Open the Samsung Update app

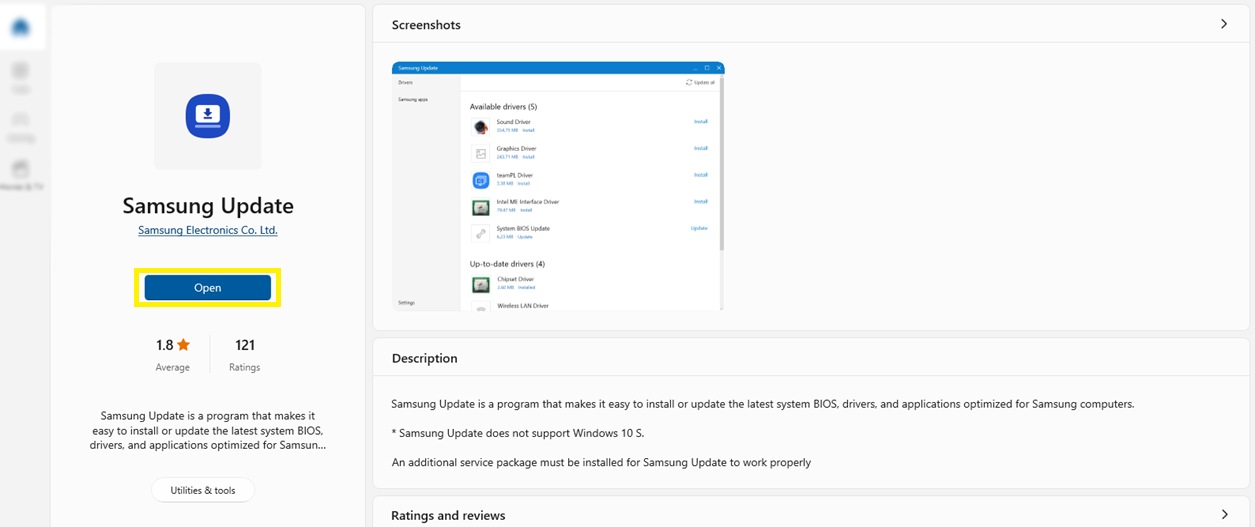[x=208, y=288]
